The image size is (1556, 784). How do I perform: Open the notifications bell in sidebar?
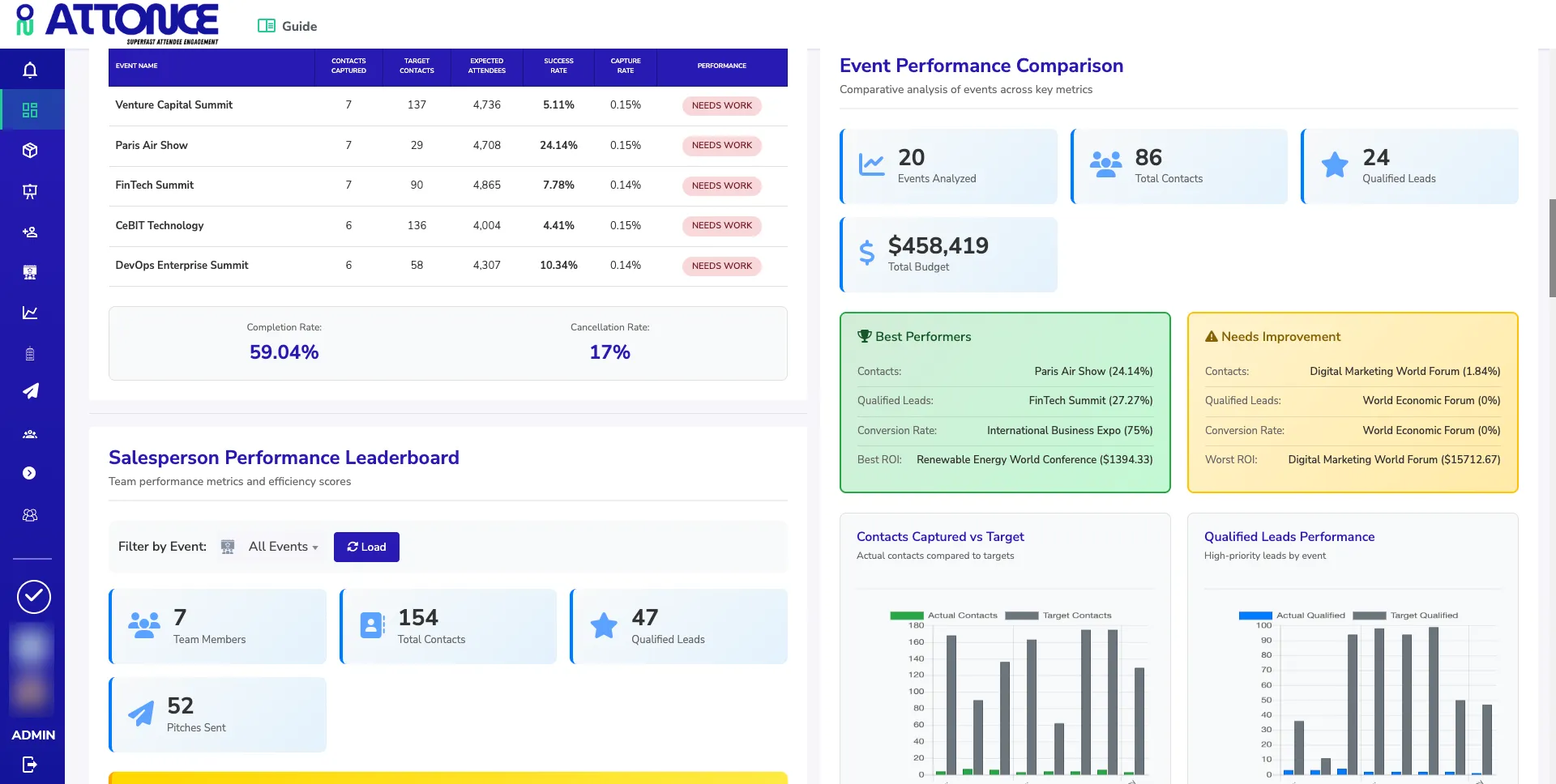click(x=30, y=70)
